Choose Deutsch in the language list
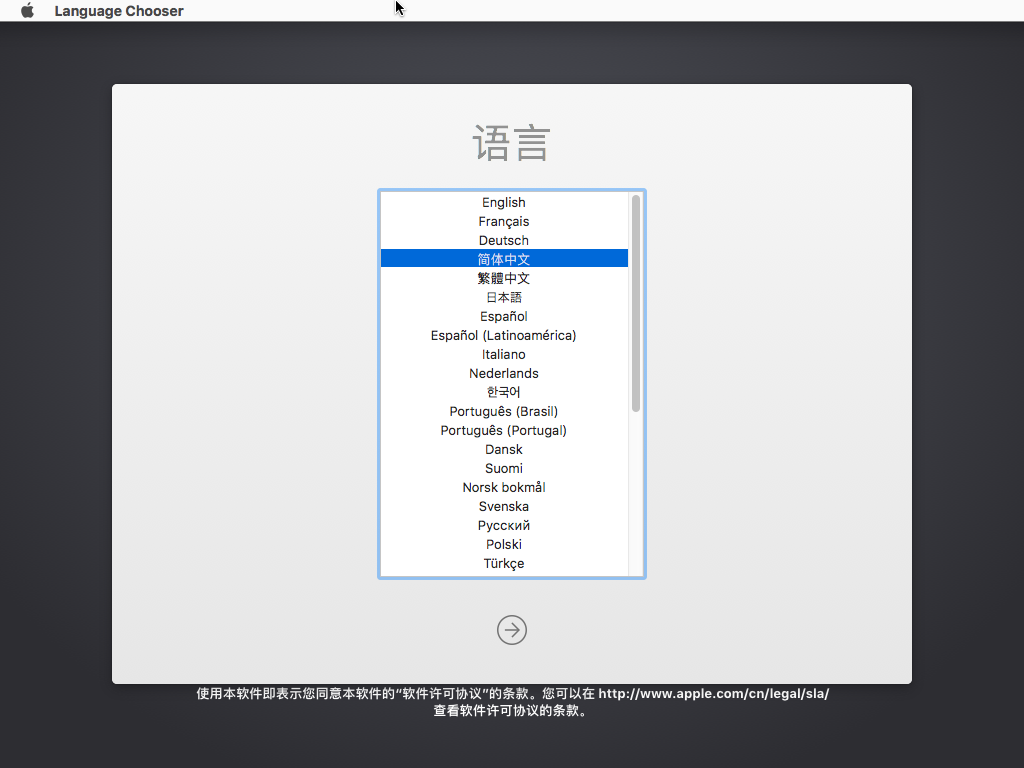Viewport: 1024px width, 768px height. point(503,241)
